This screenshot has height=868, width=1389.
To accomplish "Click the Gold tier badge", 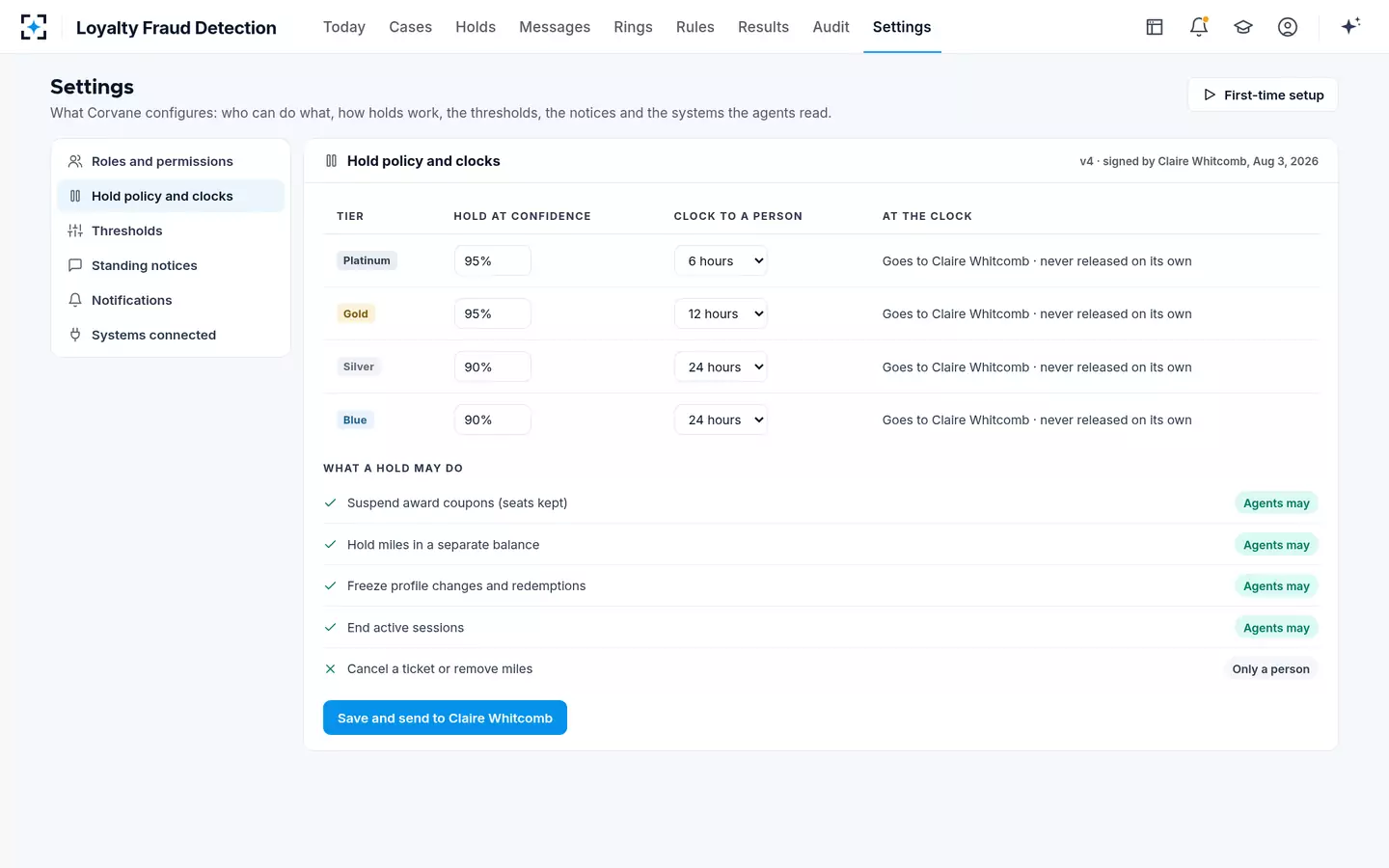I will click(356, 313).
